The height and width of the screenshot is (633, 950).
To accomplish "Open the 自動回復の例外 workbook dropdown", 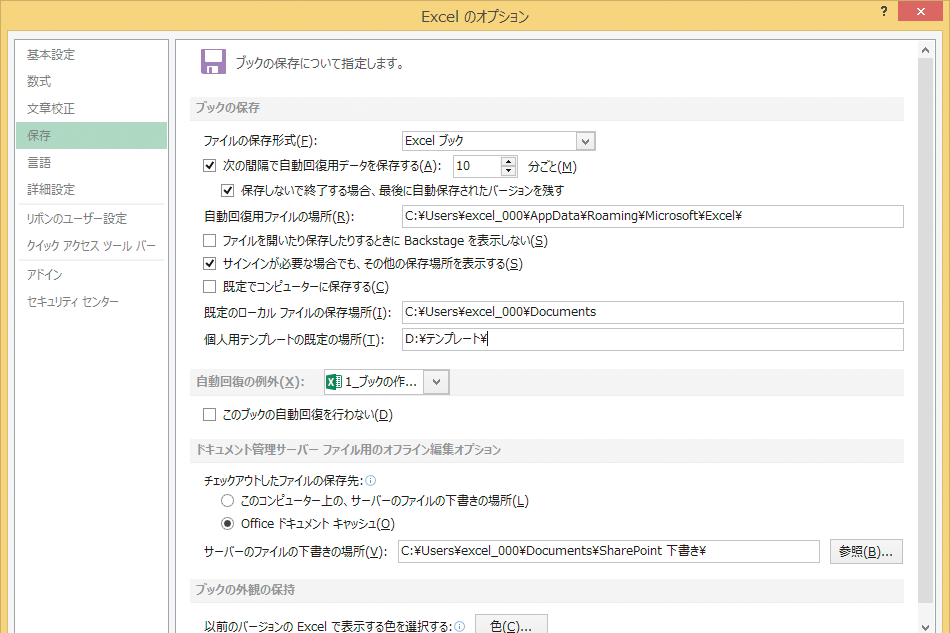I will [x=436, y=382].
